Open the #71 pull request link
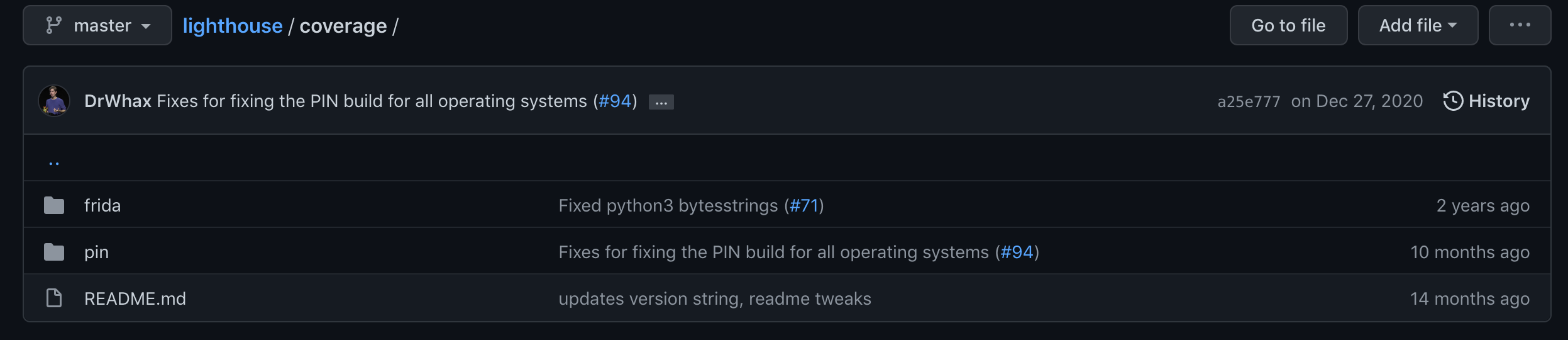The height and width of the screenshot is (340, 1568). pos(804,205)
